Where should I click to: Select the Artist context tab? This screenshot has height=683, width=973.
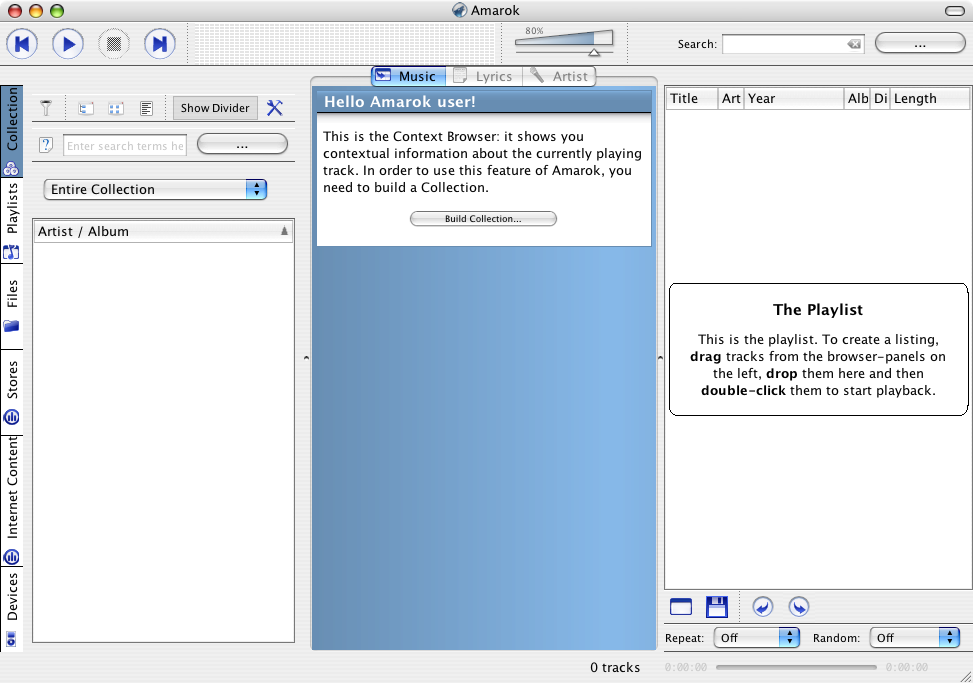click(560, 76)
